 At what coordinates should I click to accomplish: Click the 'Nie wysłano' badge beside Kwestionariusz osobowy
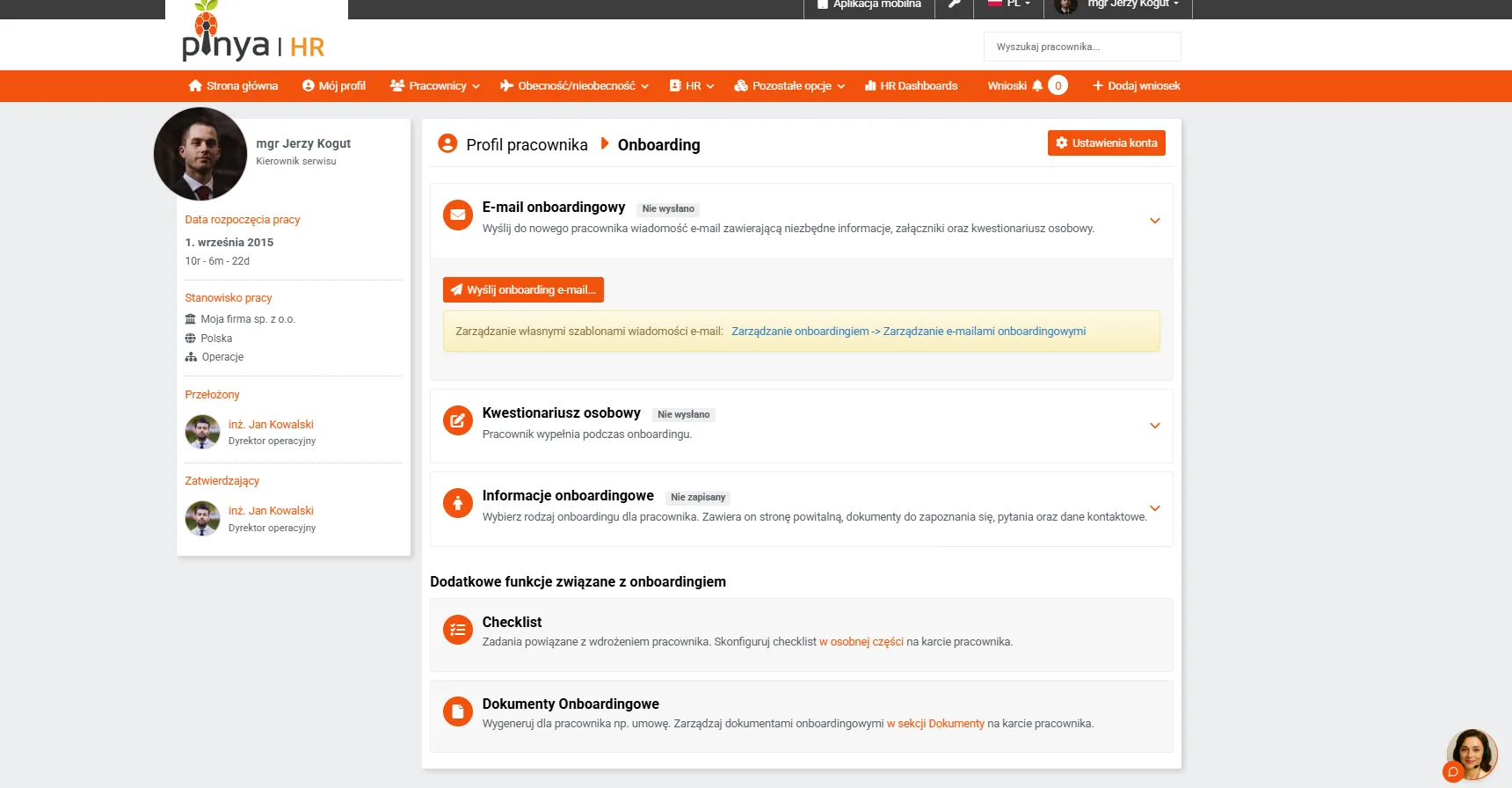(x=684, y=414)
